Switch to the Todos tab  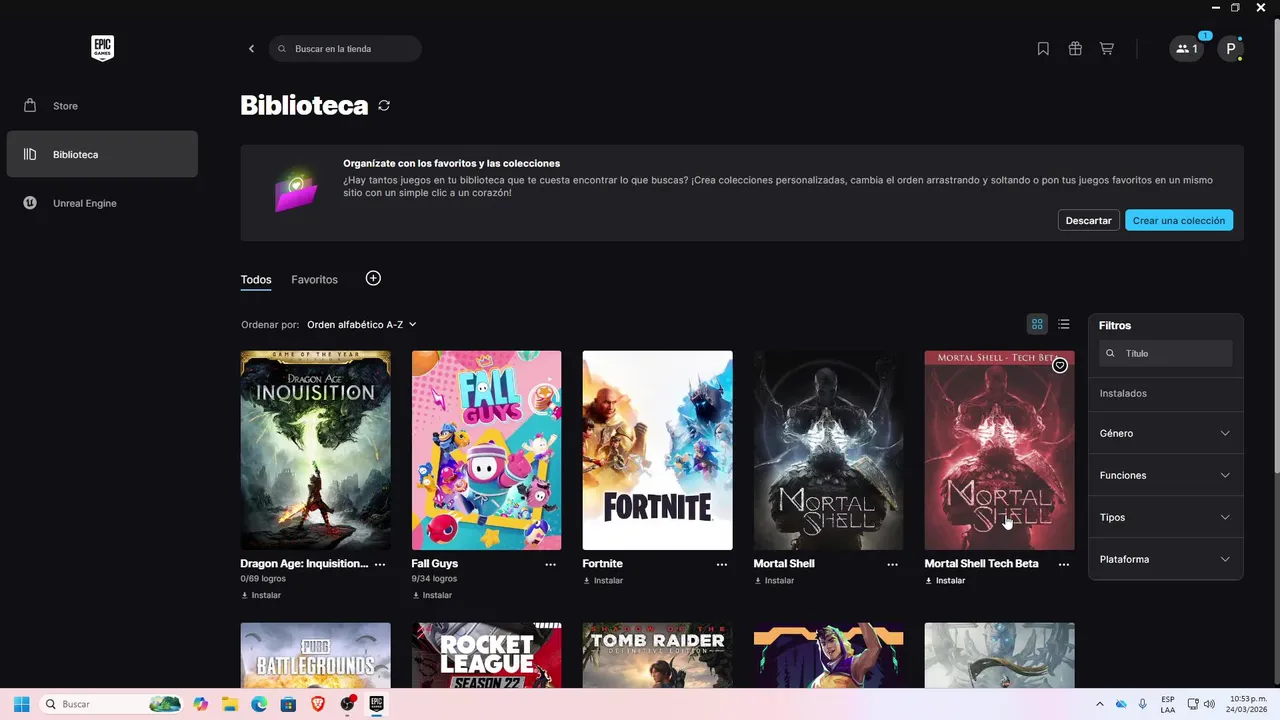tap(256, 279)
